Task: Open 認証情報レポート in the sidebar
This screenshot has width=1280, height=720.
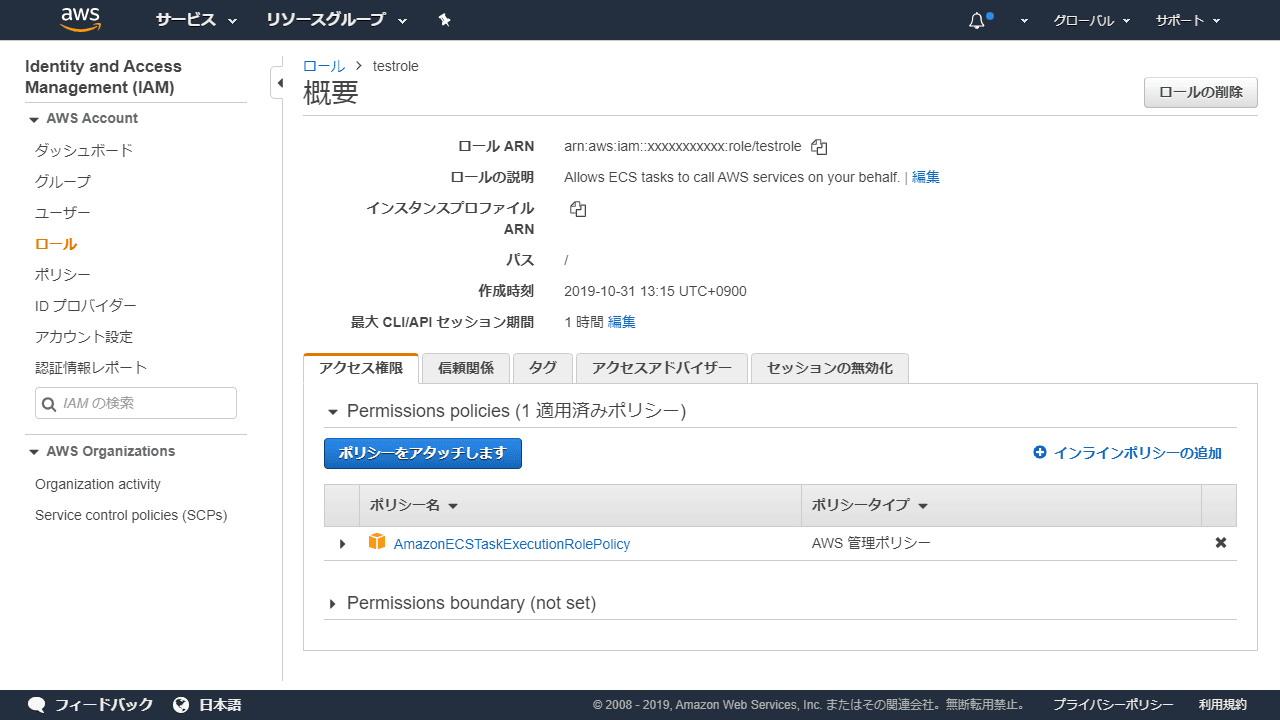Action: pyautogui.click(x=91, y=368)
